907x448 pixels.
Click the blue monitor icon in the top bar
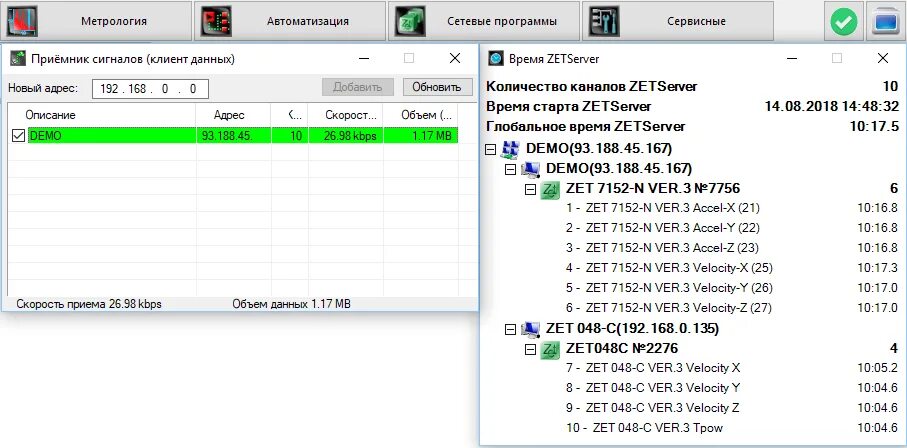885,22
